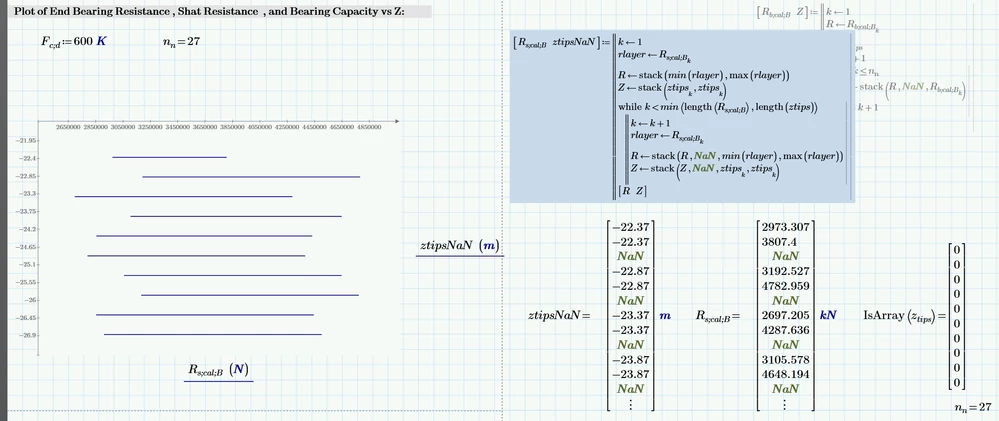Click the y-axis expression ztipsNaN (m)
Screen dimensions: 999x421
tap(459, 246)
